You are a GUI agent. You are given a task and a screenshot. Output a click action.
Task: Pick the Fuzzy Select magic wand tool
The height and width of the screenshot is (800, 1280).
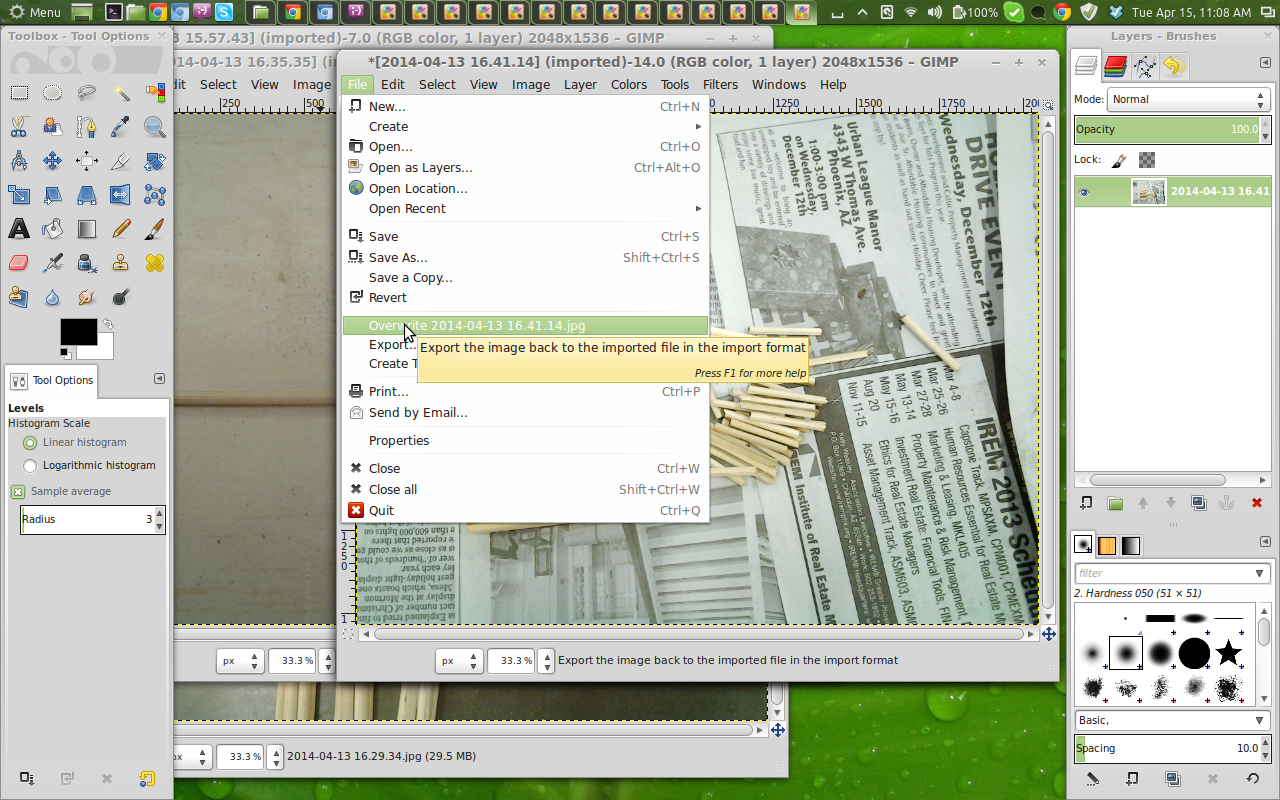coord(121,93)
